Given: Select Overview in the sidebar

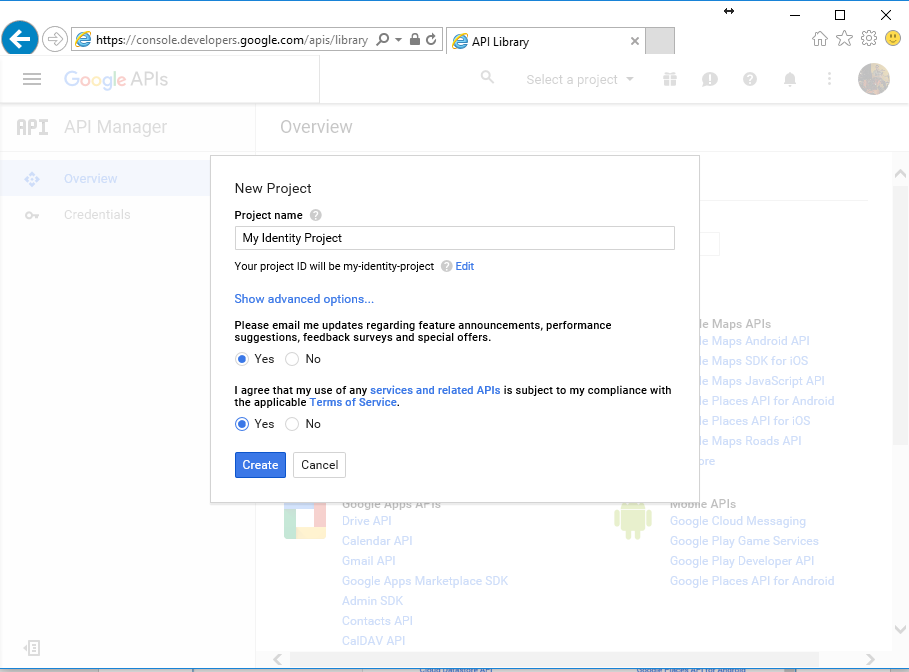Looking at the screenshot, I should pyautogui.click(x=105, y=179).
